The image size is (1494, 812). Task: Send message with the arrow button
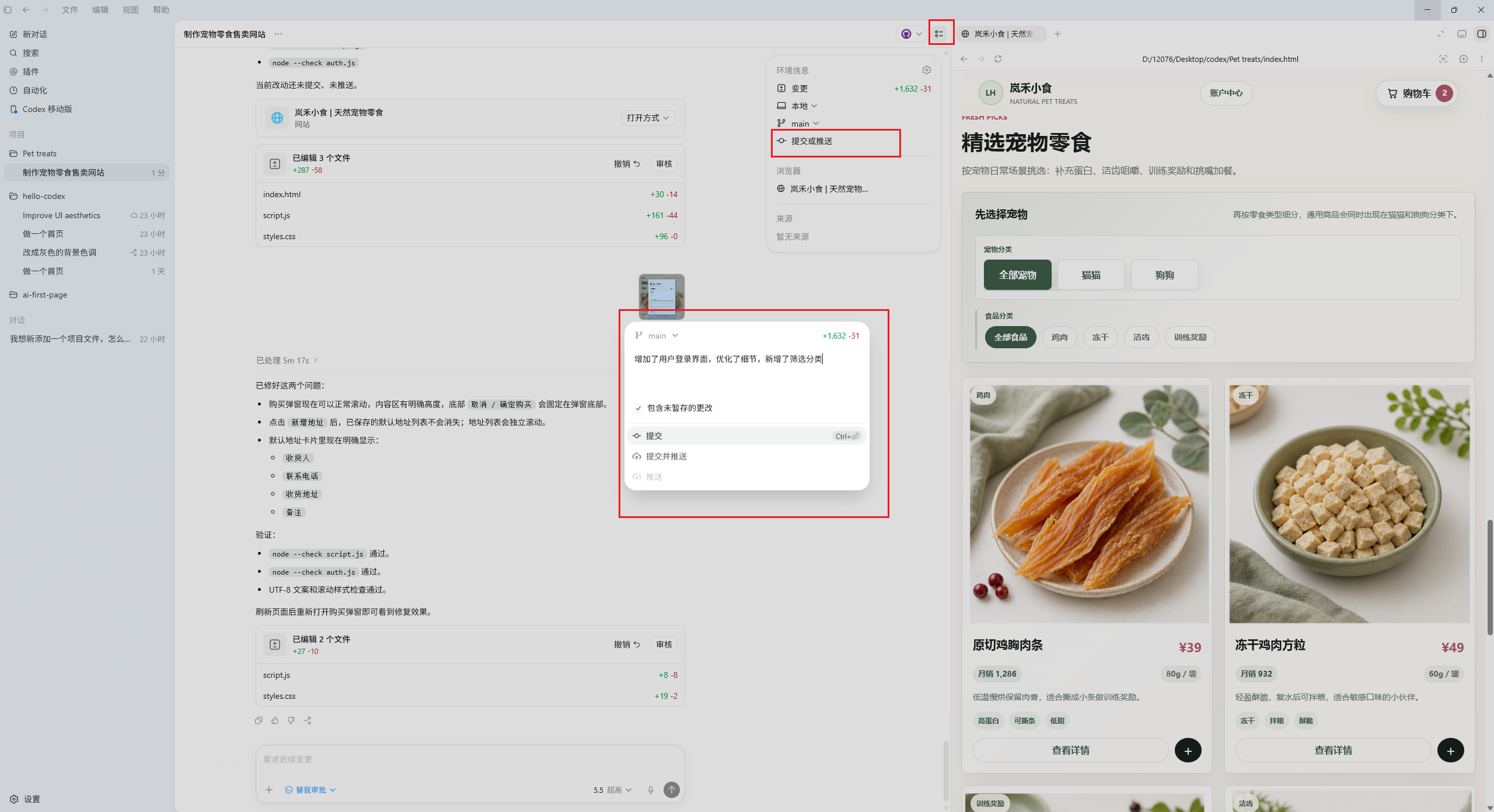click(x=672, y=790)
